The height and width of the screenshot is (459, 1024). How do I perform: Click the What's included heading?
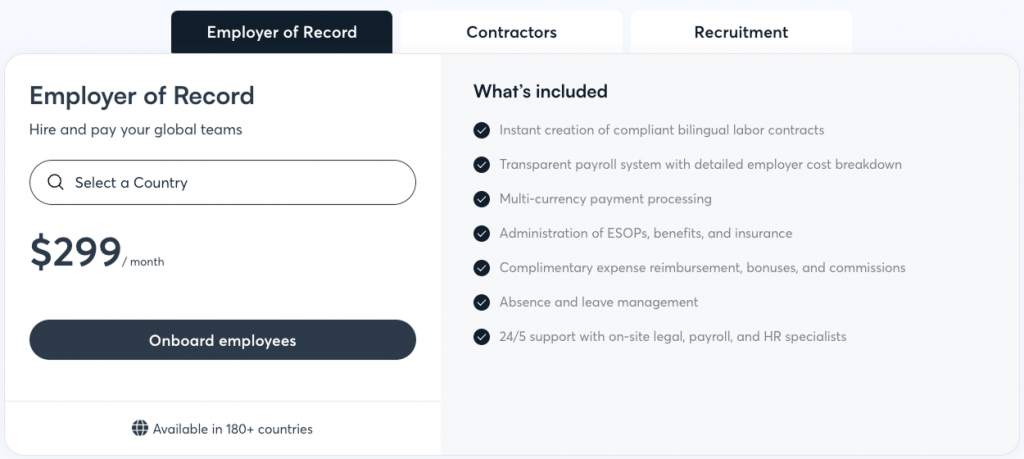pos(540,92)
